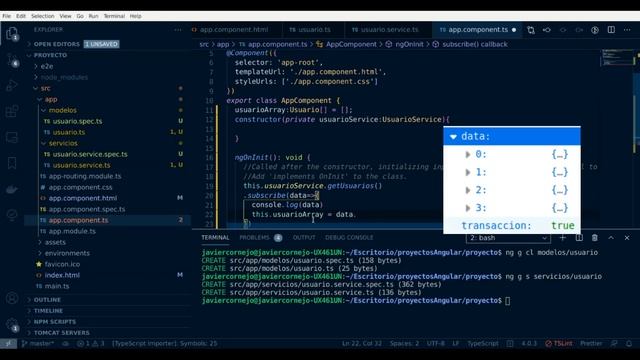Open the Manage gear icon
Image resolution: width=640 pixels, height=360 pixels.
12,324
